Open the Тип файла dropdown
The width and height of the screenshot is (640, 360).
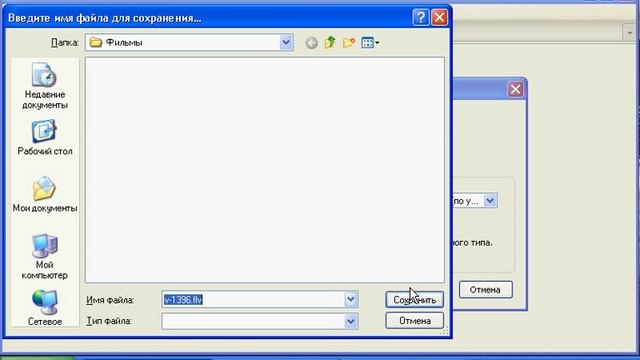coord(351,321)
